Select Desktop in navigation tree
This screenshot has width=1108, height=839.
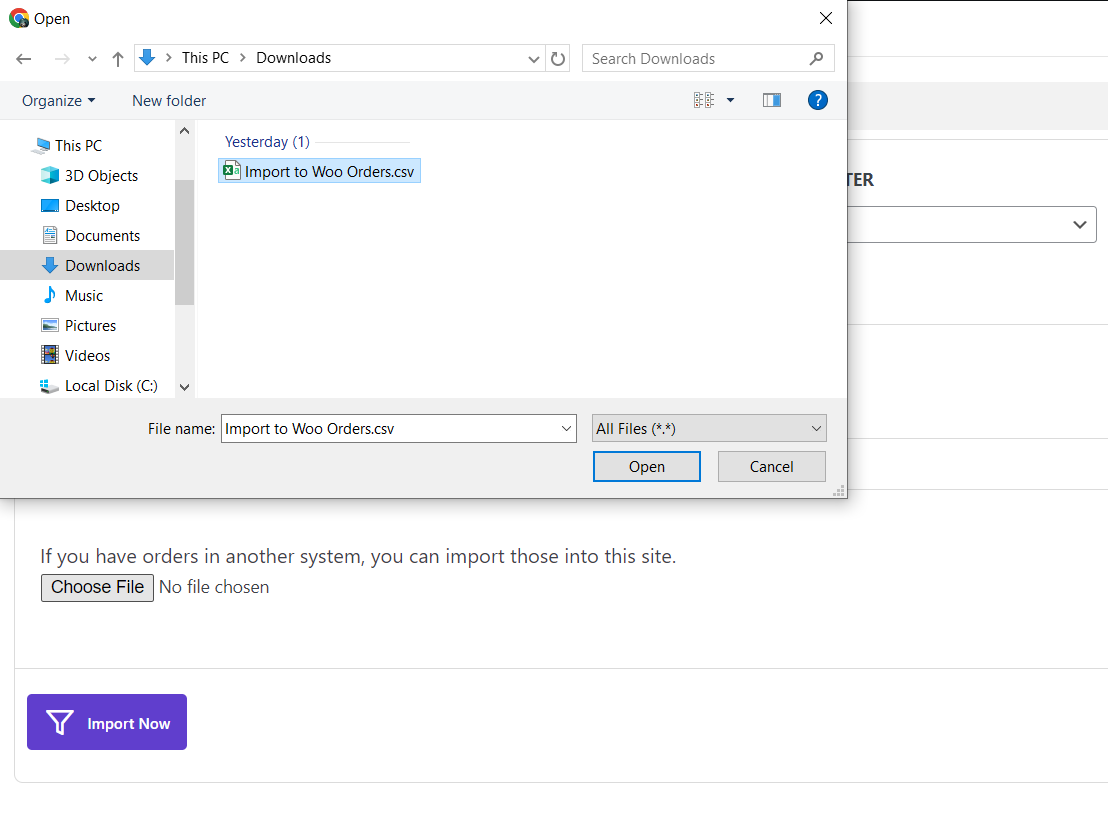[x=92, y=206]
